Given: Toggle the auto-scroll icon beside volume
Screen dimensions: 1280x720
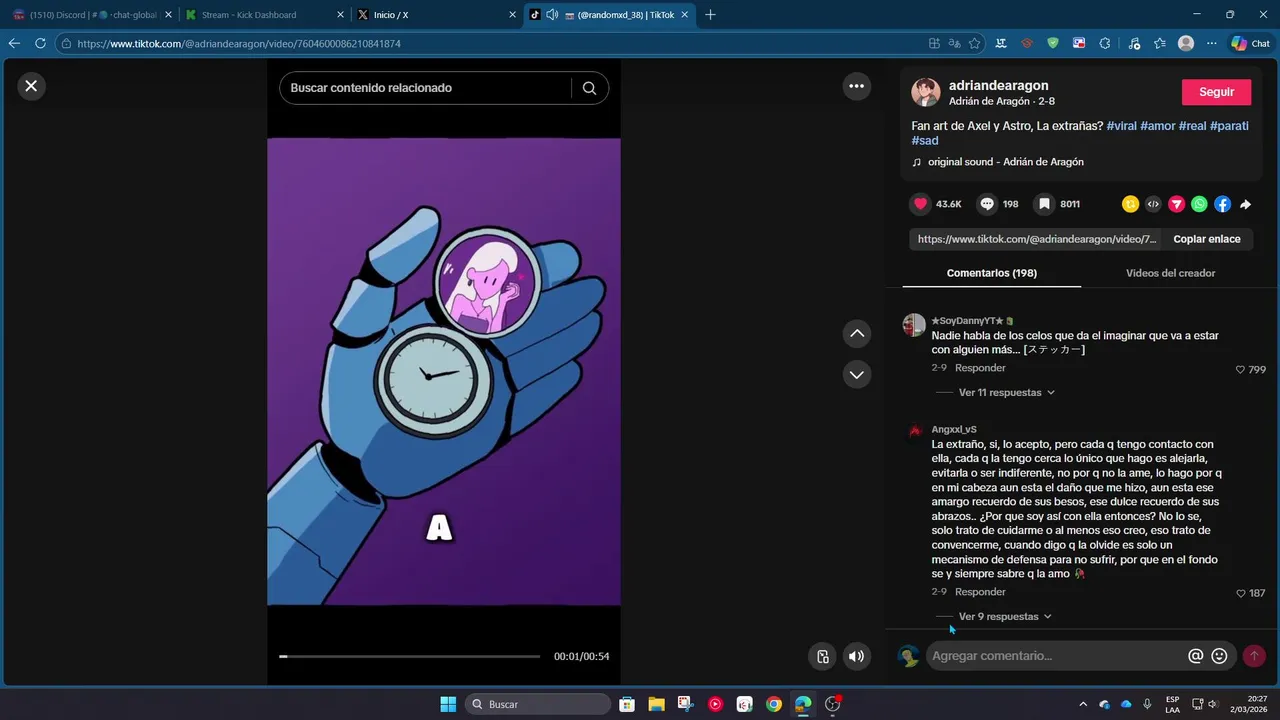Looking at the screenshot, I should (822, 656).
